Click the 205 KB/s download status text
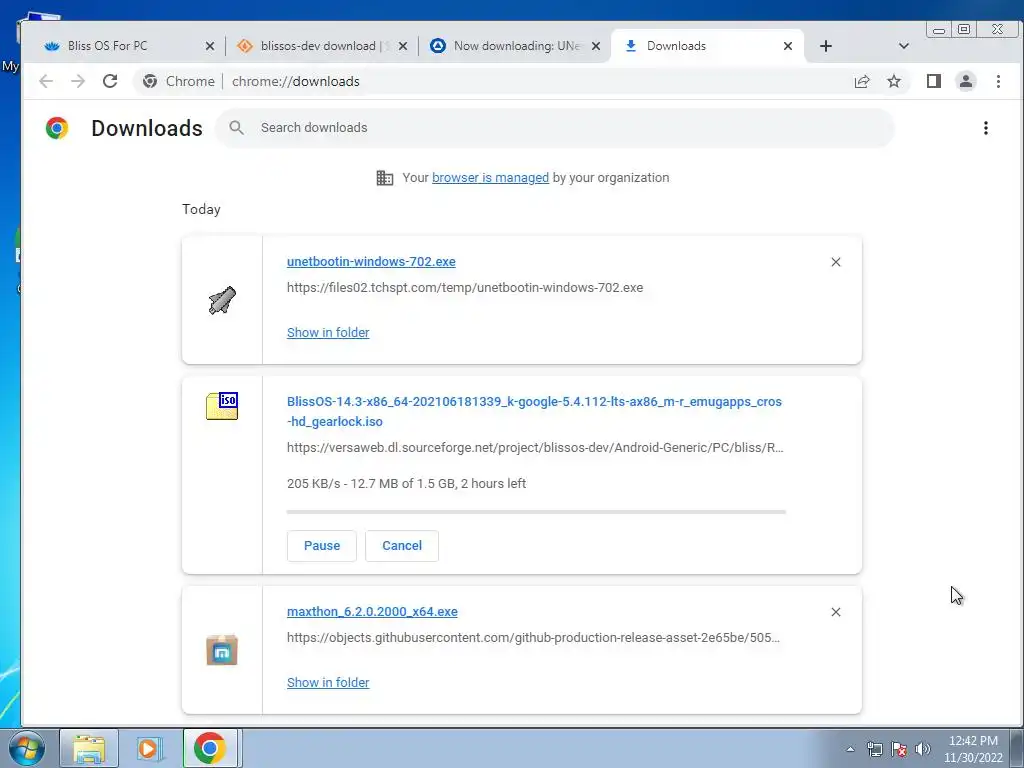Image resolution: width=1024 pixels, height=768 pixels. (406, 483)
